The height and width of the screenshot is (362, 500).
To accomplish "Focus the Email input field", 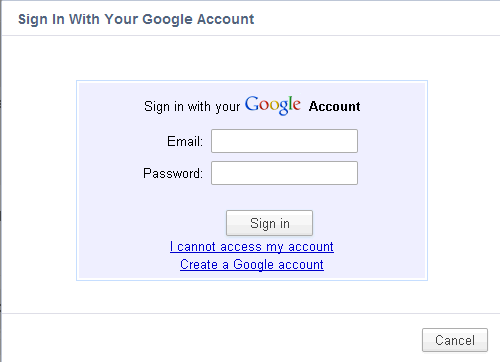I will (x=284, y=141).
